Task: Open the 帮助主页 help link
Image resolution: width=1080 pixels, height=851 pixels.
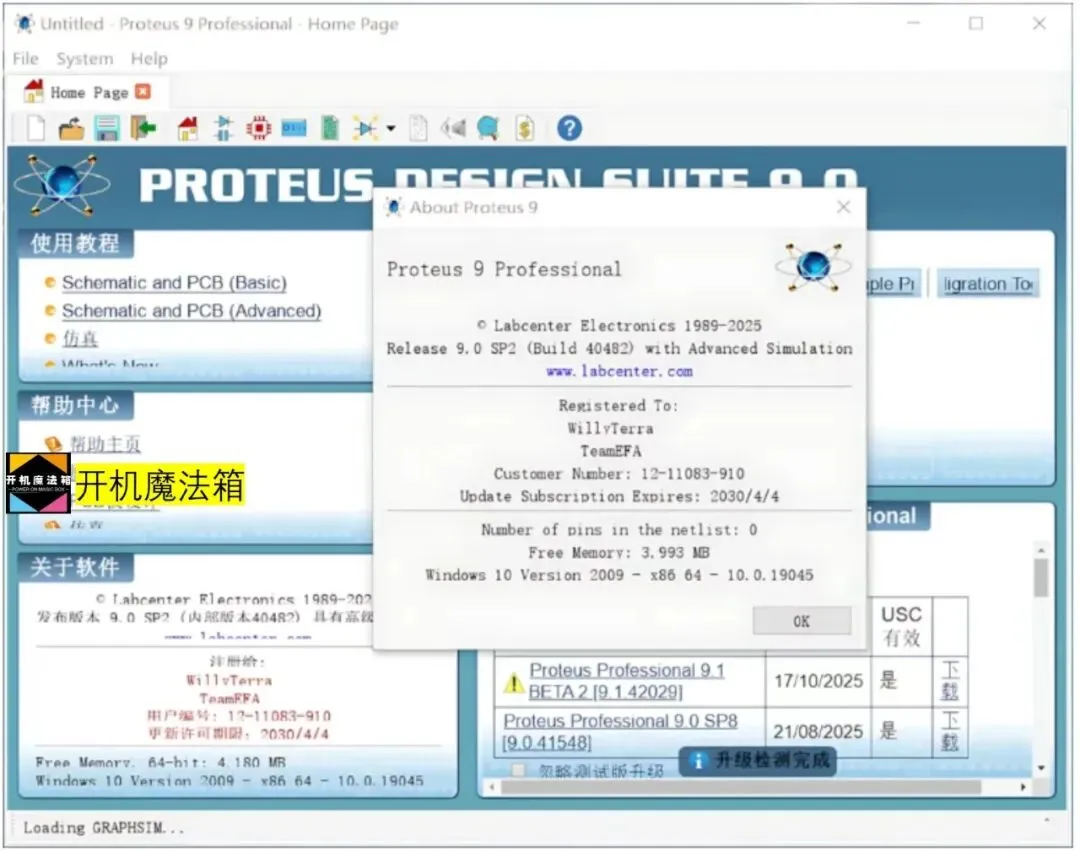Action: tap(105, 444)
